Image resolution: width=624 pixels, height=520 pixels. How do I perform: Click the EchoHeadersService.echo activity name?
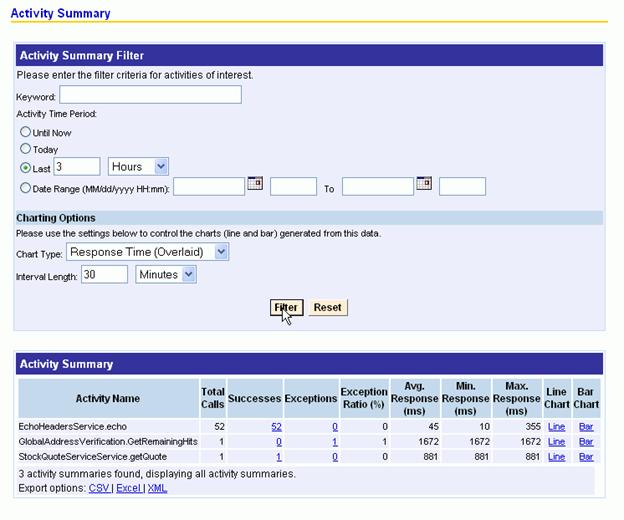point(72,427)
